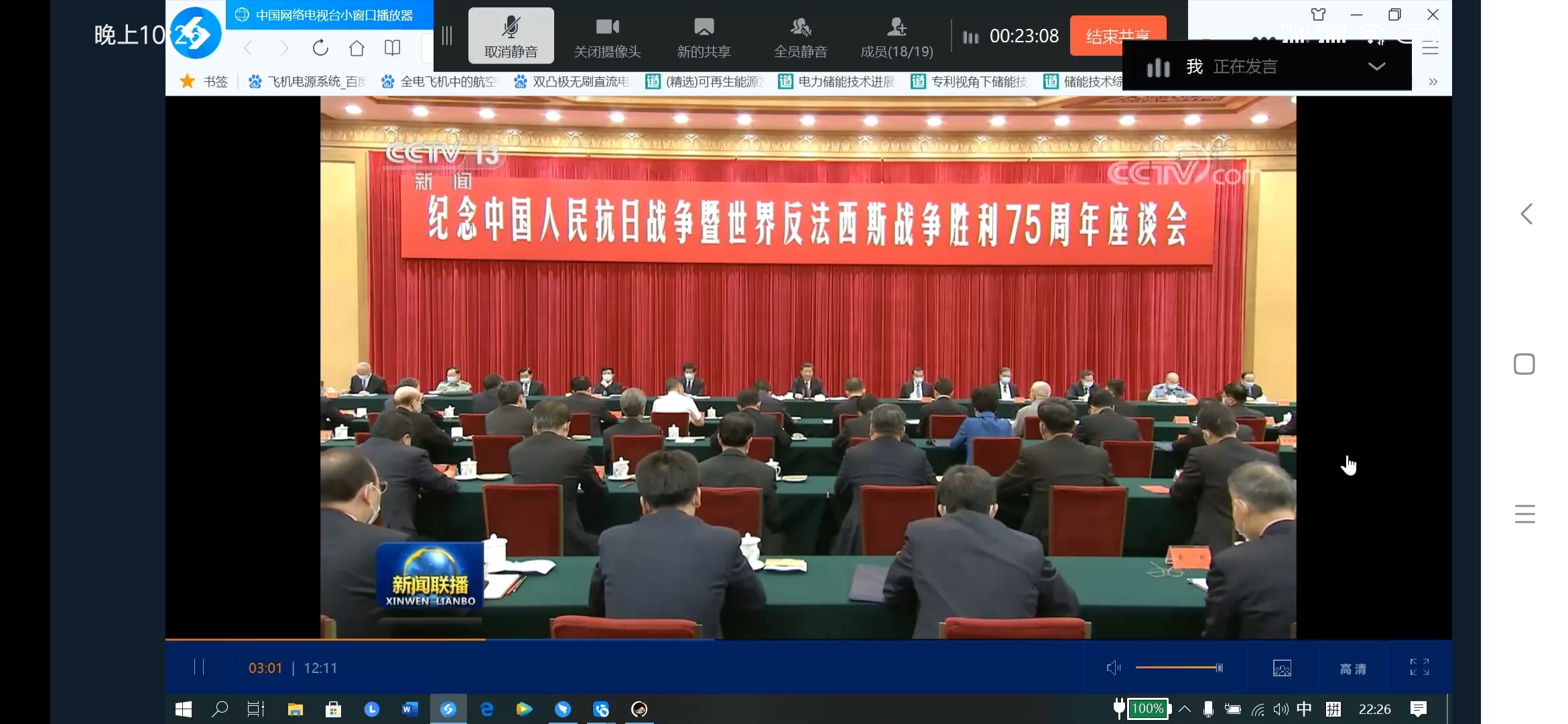Open Word from the Windows taskbar
1568x724 pixels.
pos(409,709)
